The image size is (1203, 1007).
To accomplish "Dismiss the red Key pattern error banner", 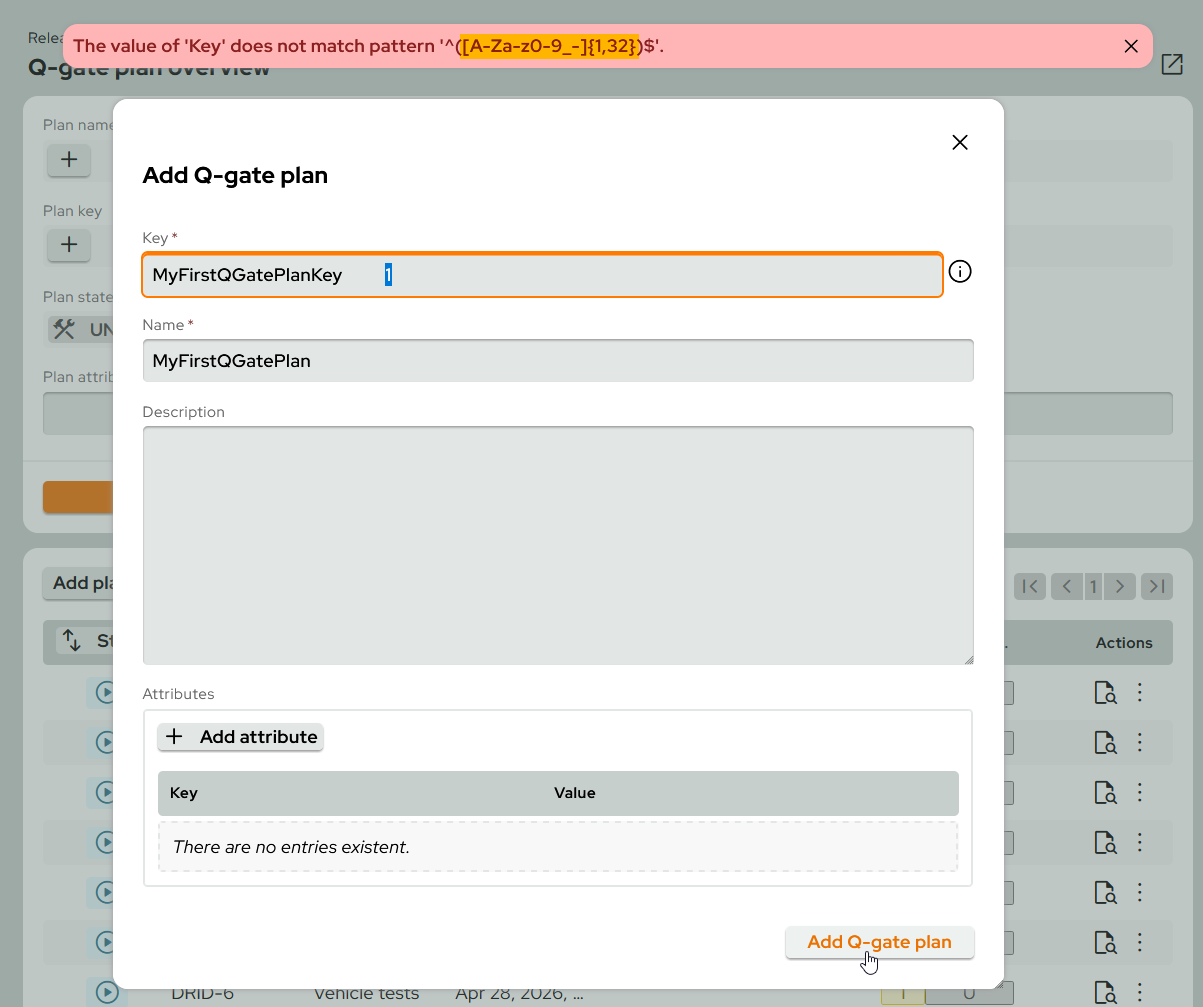I will [x=1131, y=46].
